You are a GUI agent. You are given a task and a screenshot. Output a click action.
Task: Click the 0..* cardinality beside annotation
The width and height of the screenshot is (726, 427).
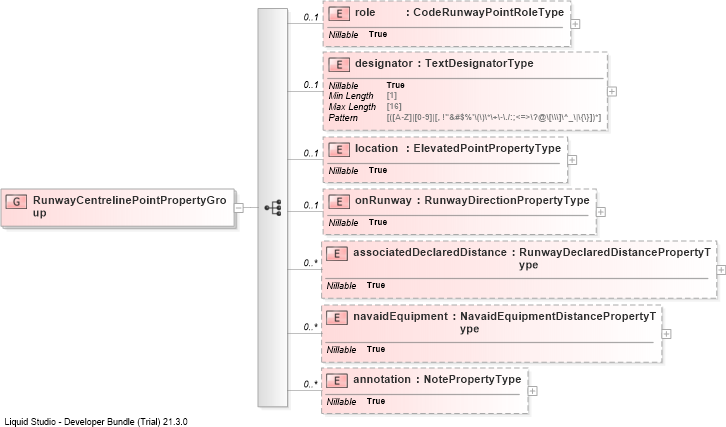point(311,384)
